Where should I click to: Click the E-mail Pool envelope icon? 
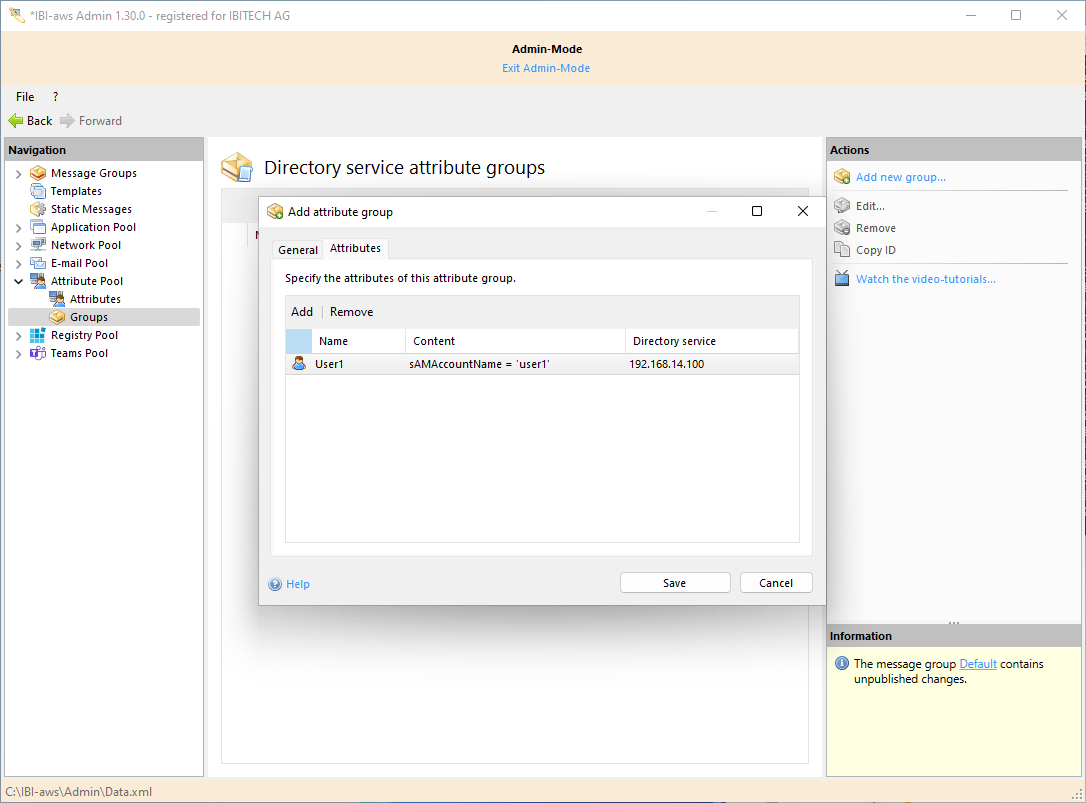coord(38,263)
